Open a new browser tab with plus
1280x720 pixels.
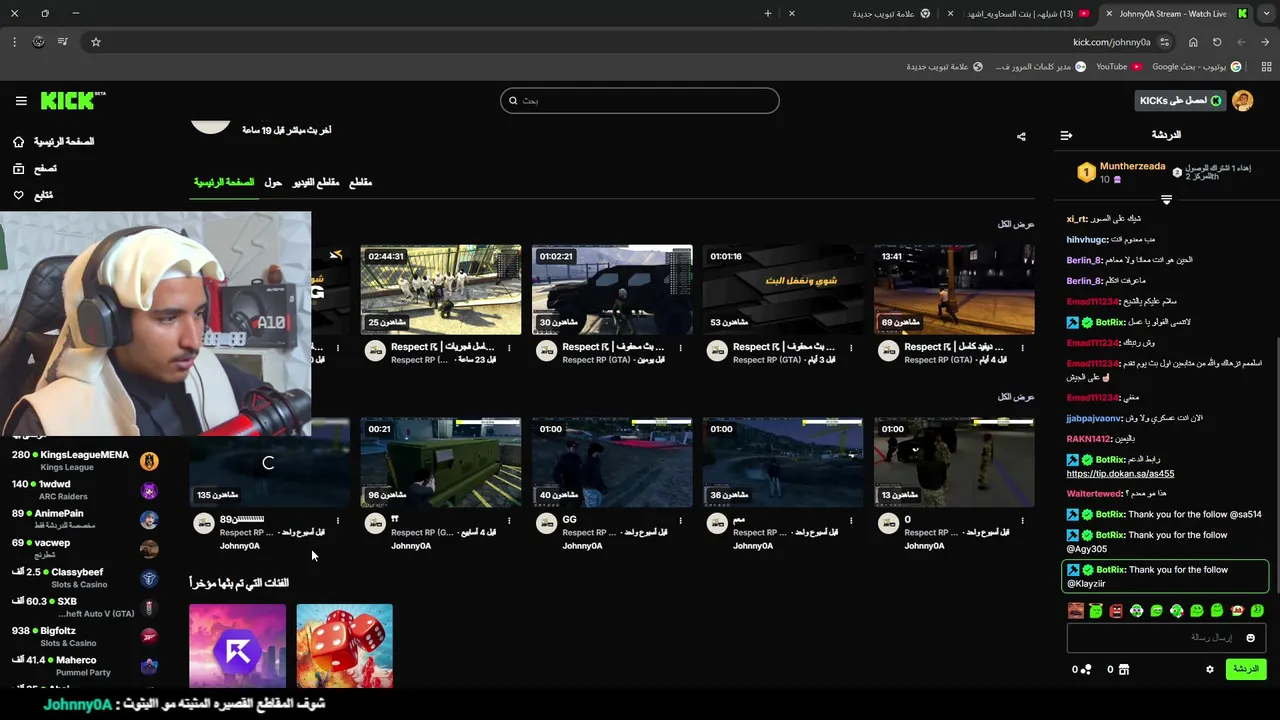click(768, 14)
